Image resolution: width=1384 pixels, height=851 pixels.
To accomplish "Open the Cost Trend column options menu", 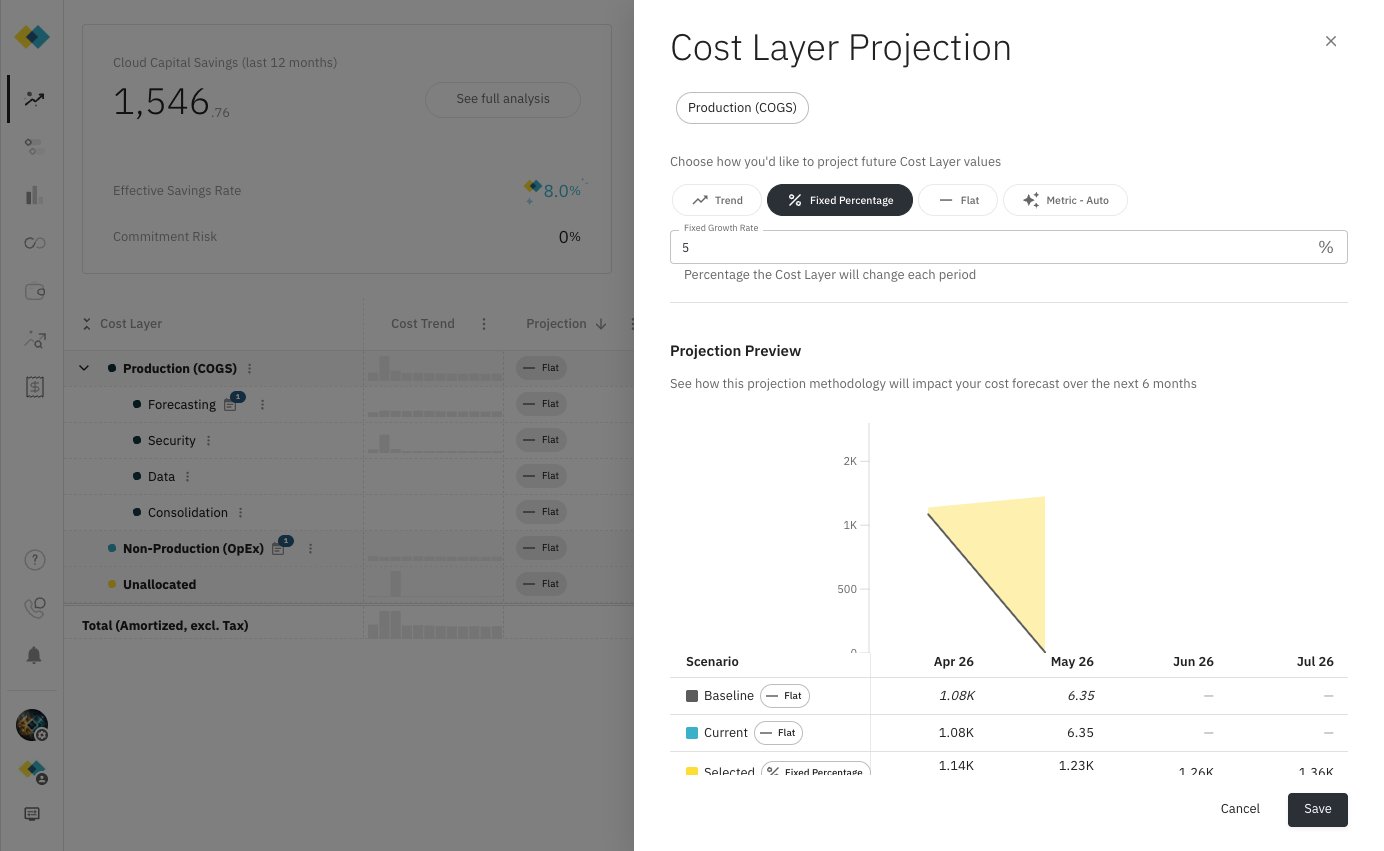I will click(x=484, y=324).
